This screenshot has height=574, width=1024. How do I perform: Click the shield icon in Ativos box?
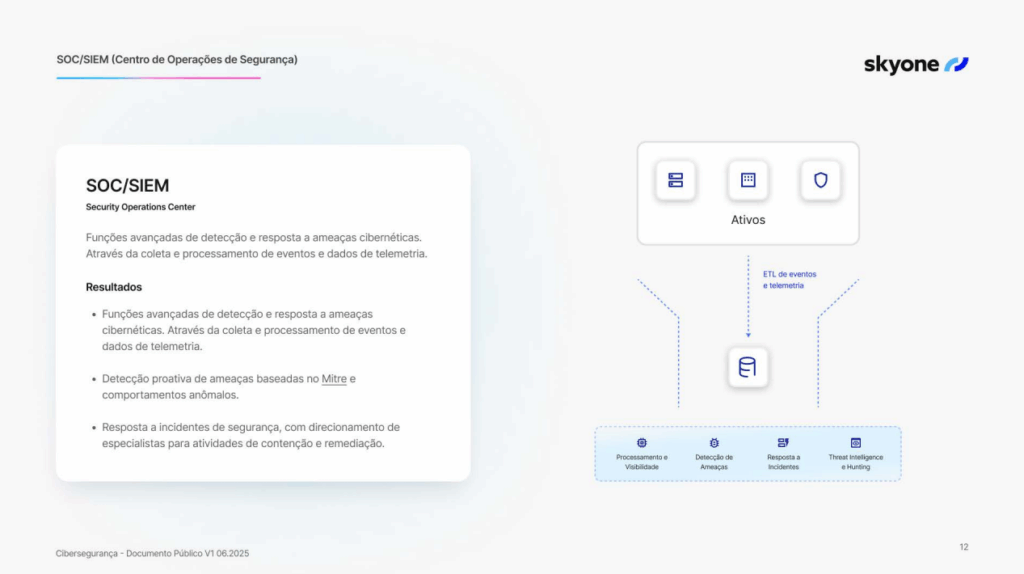[820, 180]
